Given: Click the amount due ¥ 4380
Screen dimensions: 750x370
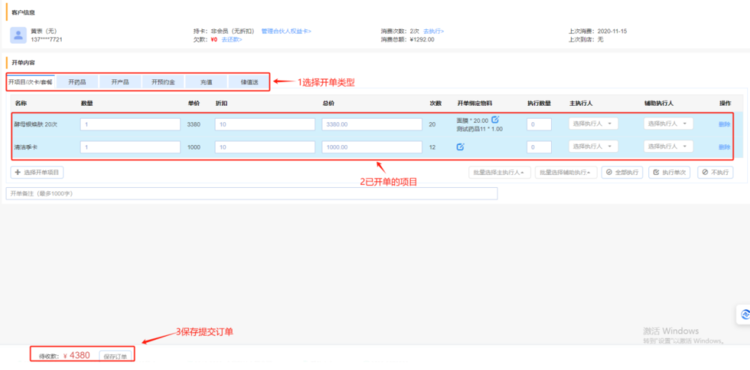Looking at the screenshot, I should pyautogui.click(x=77, y=356).
